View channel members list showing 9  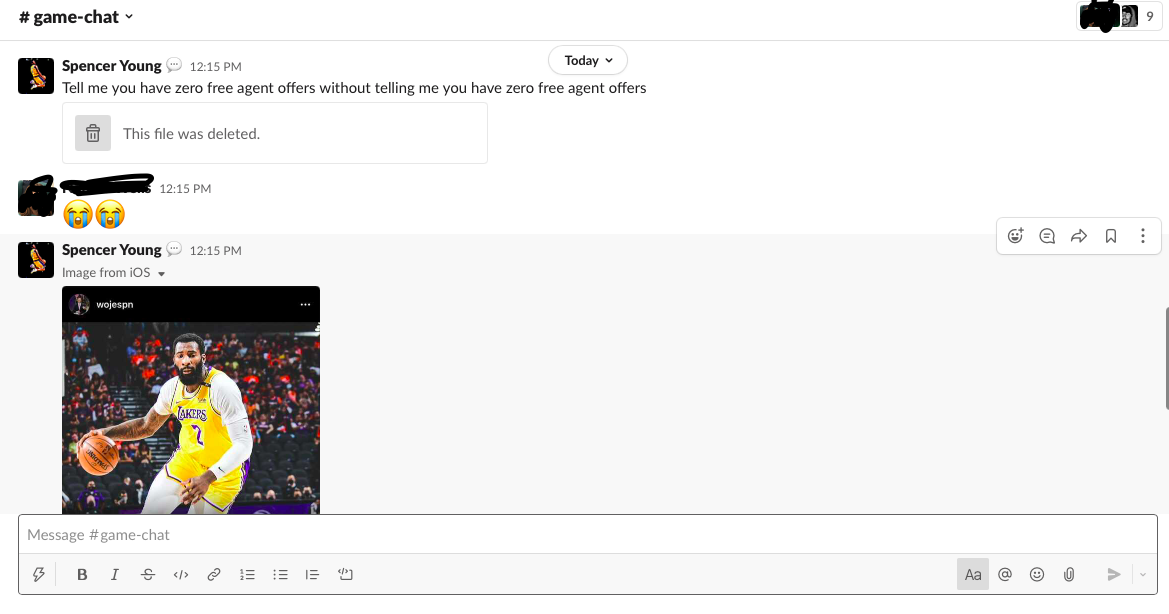[1118, 16]
